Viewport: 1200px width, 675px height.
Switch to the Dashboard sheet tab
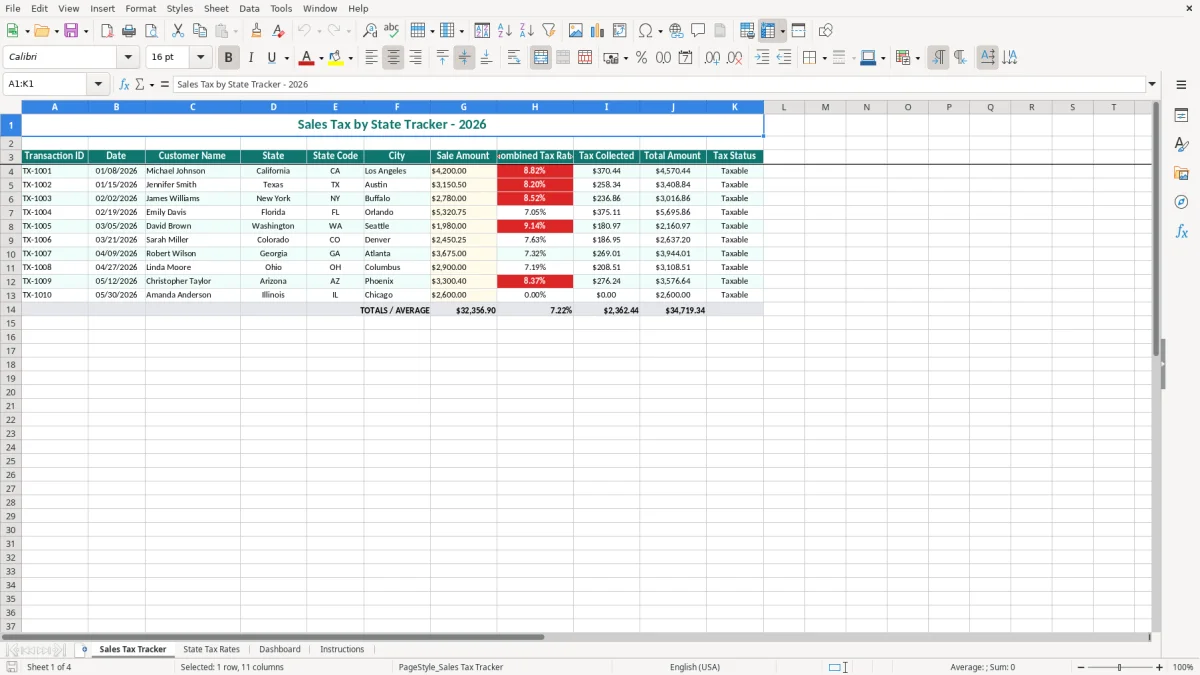(280, 649)
